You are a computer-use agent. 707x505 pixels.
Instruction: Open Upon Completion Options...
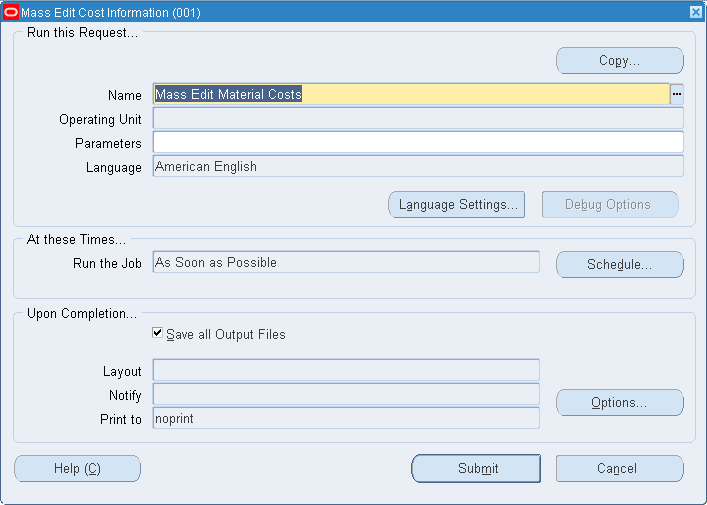(620, 403)
